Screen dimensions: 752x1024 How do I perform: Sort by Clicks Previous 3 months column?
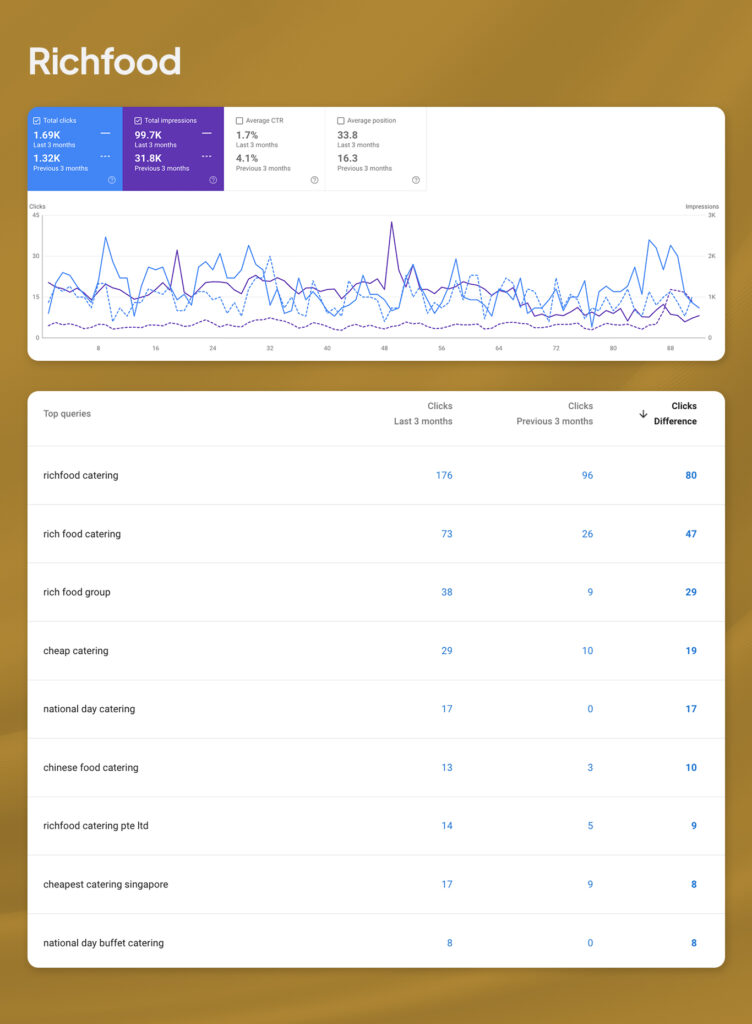555,414
